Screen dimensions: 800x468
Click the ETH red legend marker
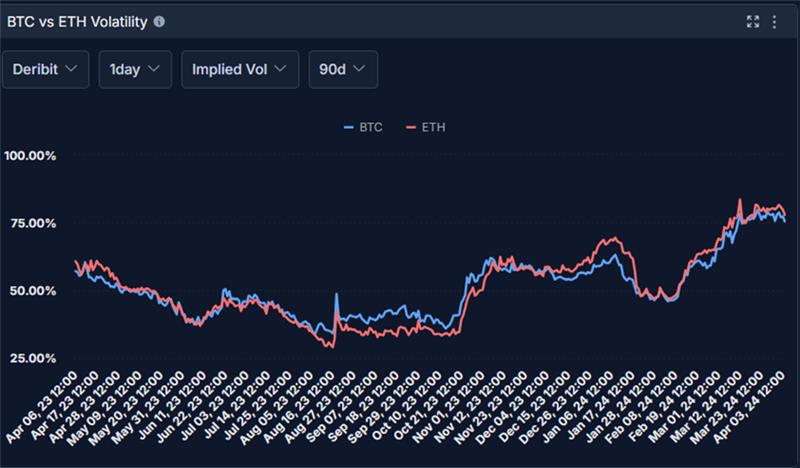(411, 127)
